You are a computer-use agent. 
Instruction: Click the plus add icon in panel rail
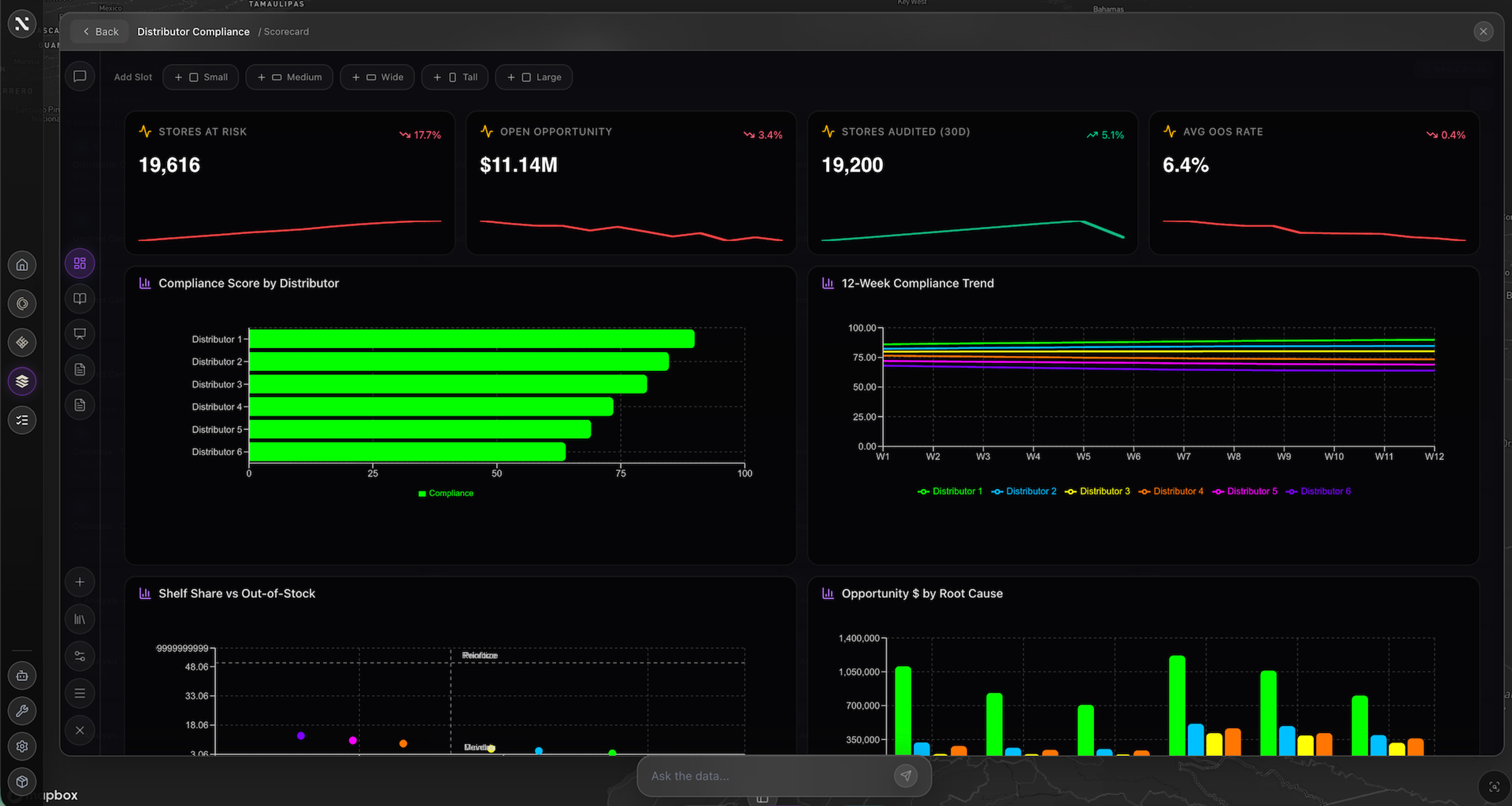point(80,582)
